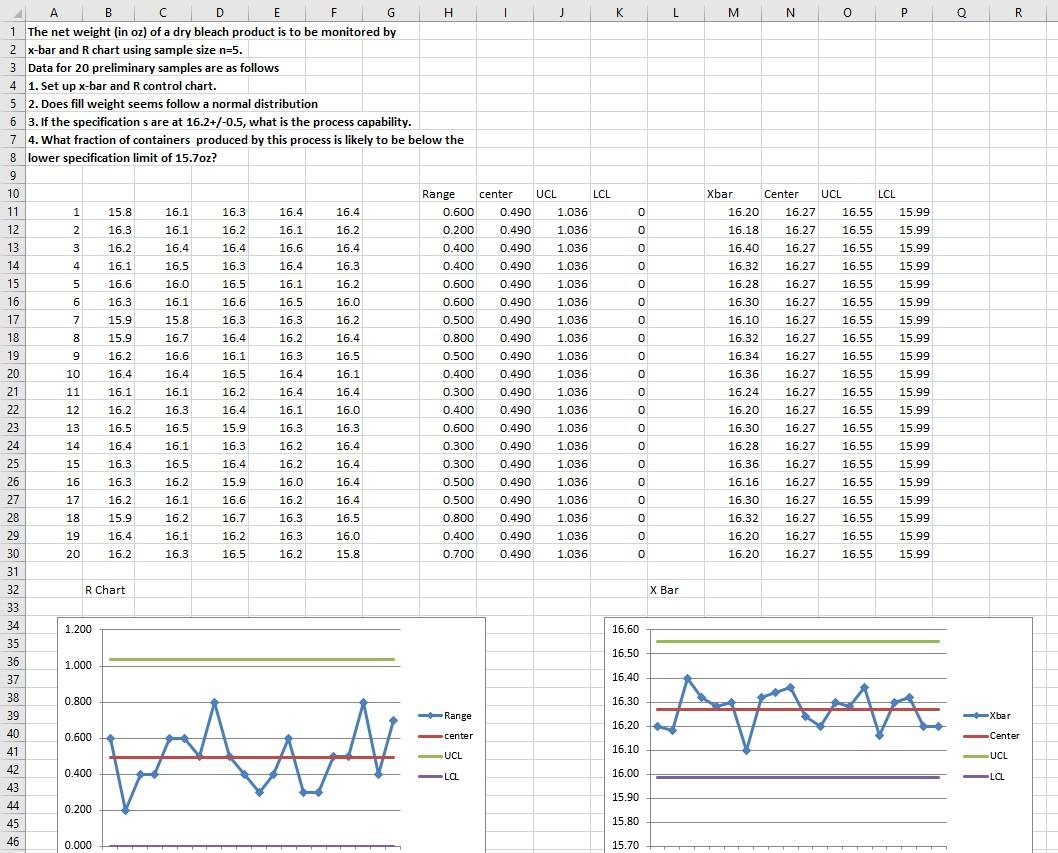Select the LCL legend entry in R chart
The width and height of the screenshot is (1058, 853).
pyautogui.click(x=439, y=776)
